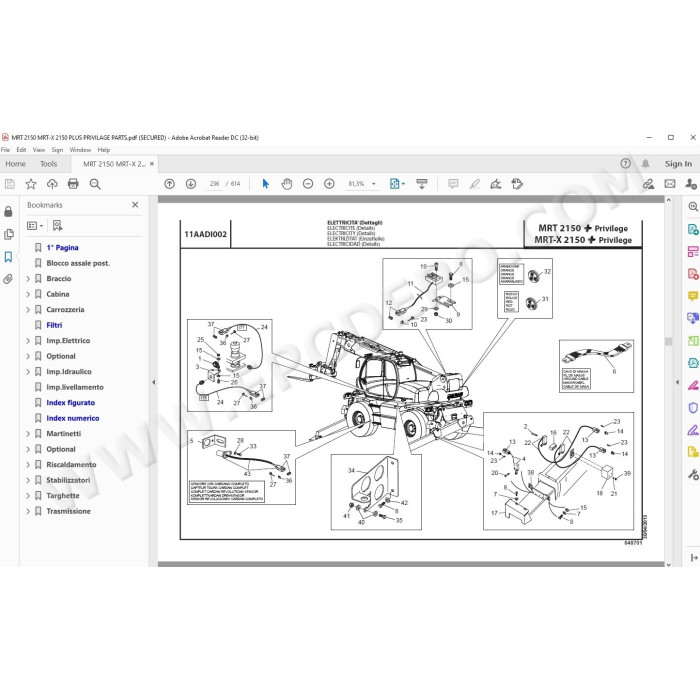Open the fit page options dropdown arrow

point(403,184)
